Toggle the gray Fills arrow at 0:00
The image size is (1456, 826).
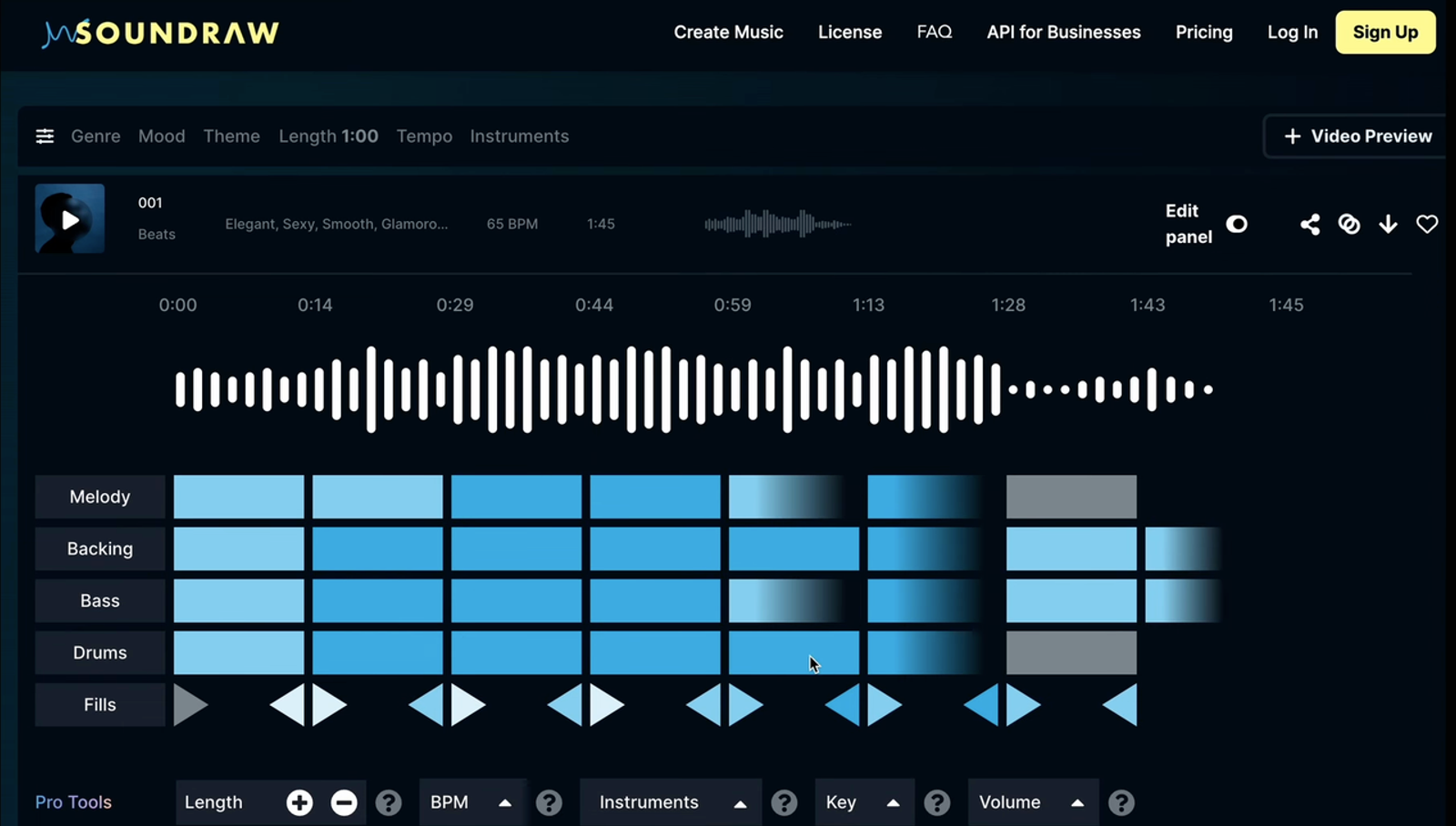pos(189,704)
